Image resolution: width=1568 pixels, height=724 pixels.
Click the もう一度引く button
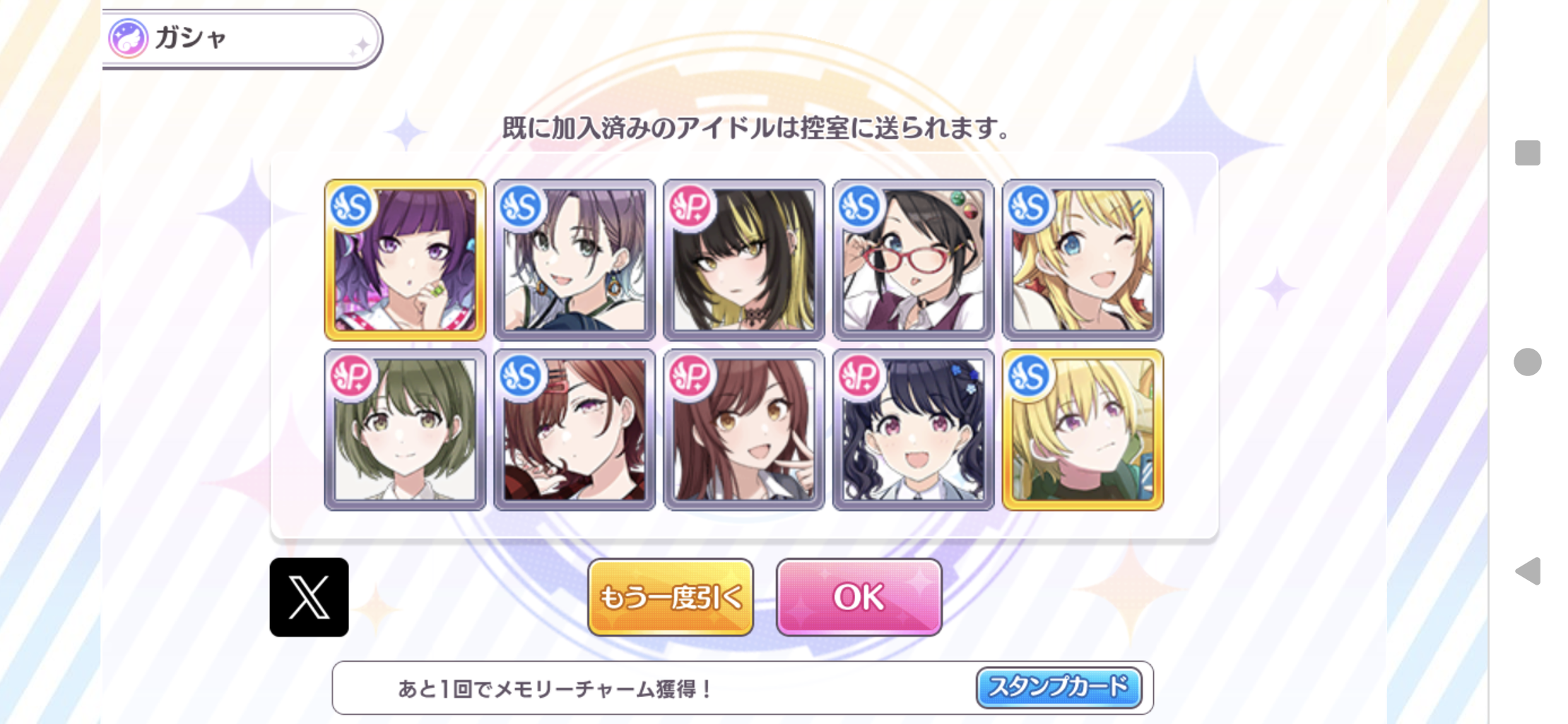pyautogui.click(x=671, y=597)
